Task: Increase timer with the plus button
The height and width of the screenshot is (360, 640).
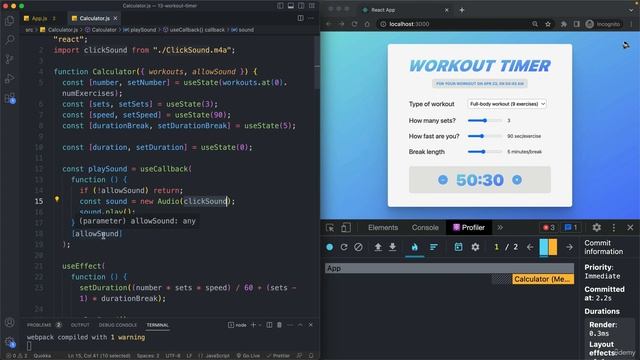Action: 517,180
